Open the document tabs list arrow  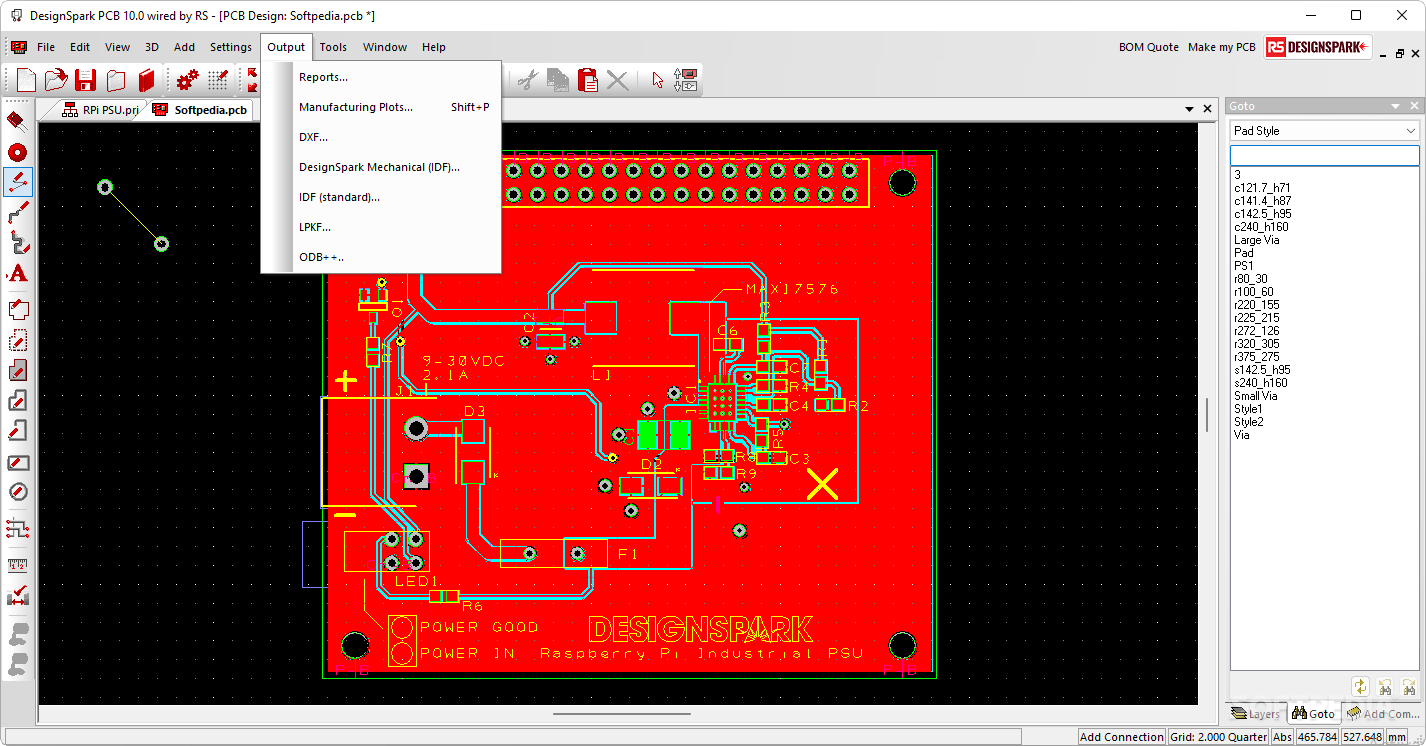point(1190,108)
